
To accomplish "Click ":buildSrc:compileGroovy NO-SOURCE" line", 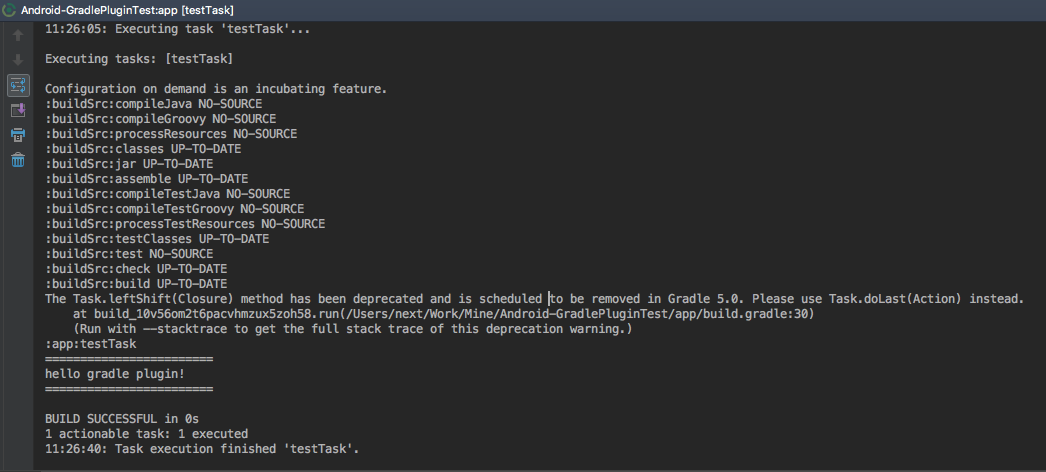I will [x=160, y=119].
